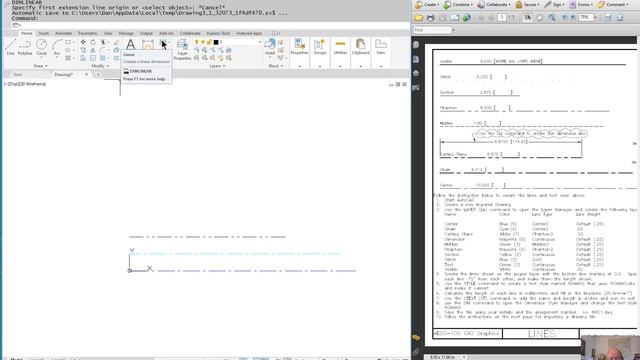Switch to the Parametric ribbon tab

coord(87,33)
